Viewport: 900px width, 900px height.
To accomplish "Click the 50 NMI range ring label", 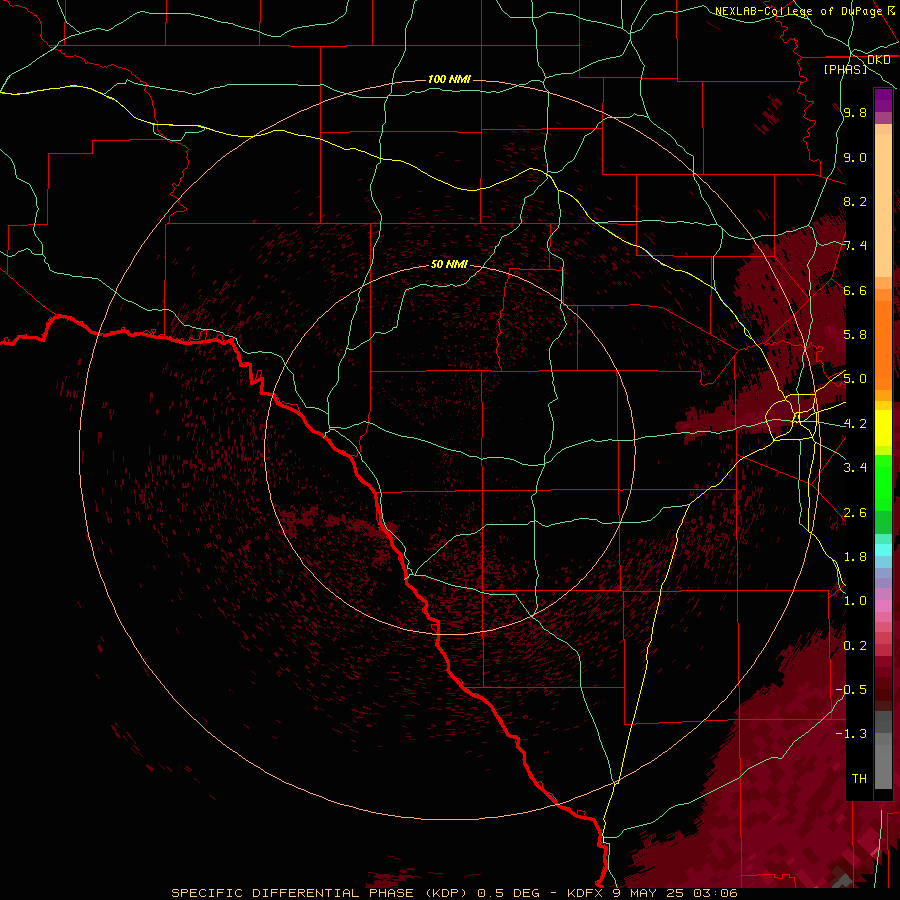I will pos(449,265).
